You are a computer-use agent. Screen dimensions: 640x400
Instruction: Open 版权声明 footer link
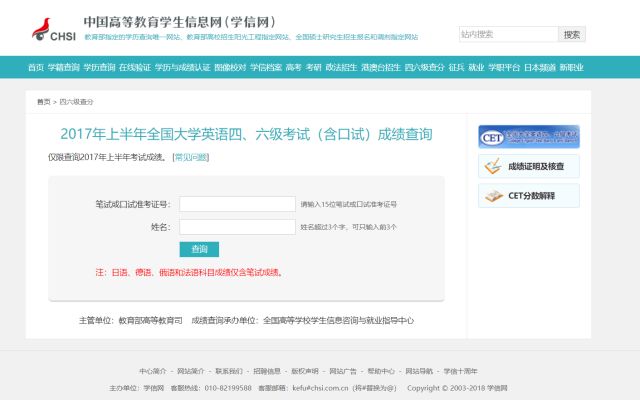pos(305,371)
